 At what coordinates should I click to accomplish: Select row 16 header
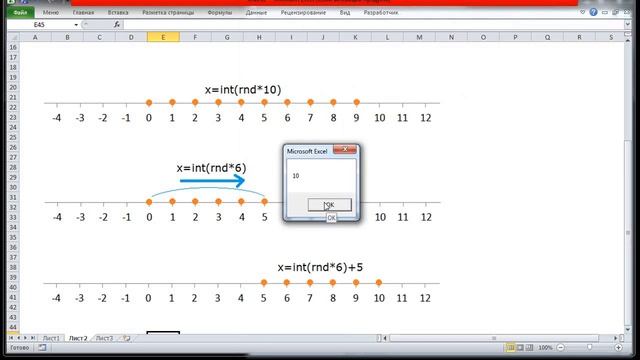tap(13, 47)
